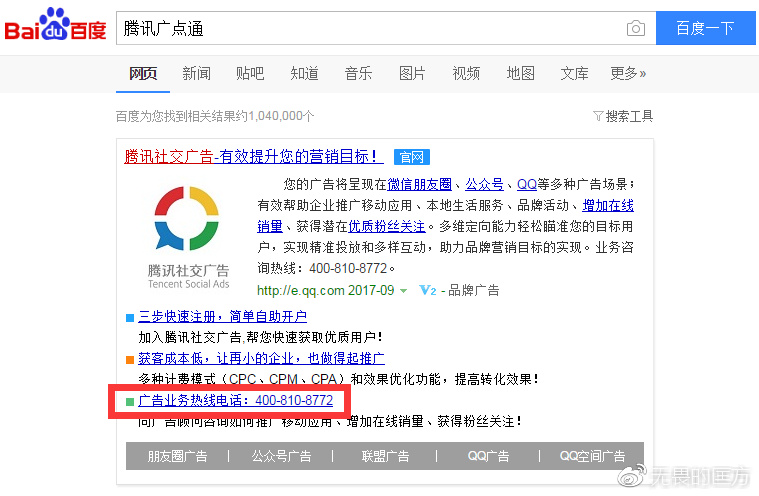The width and height of the screenshot is (759, 496).
Task: Click hotline text 400-810-8772 in description
Action: point(348,268)
